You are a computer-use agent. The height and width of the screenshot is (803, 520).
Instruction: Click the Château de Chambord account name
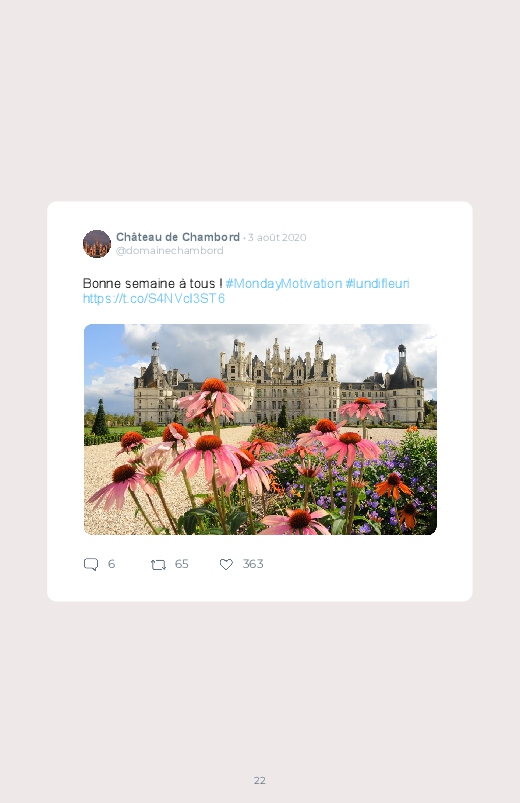point(178,237)
